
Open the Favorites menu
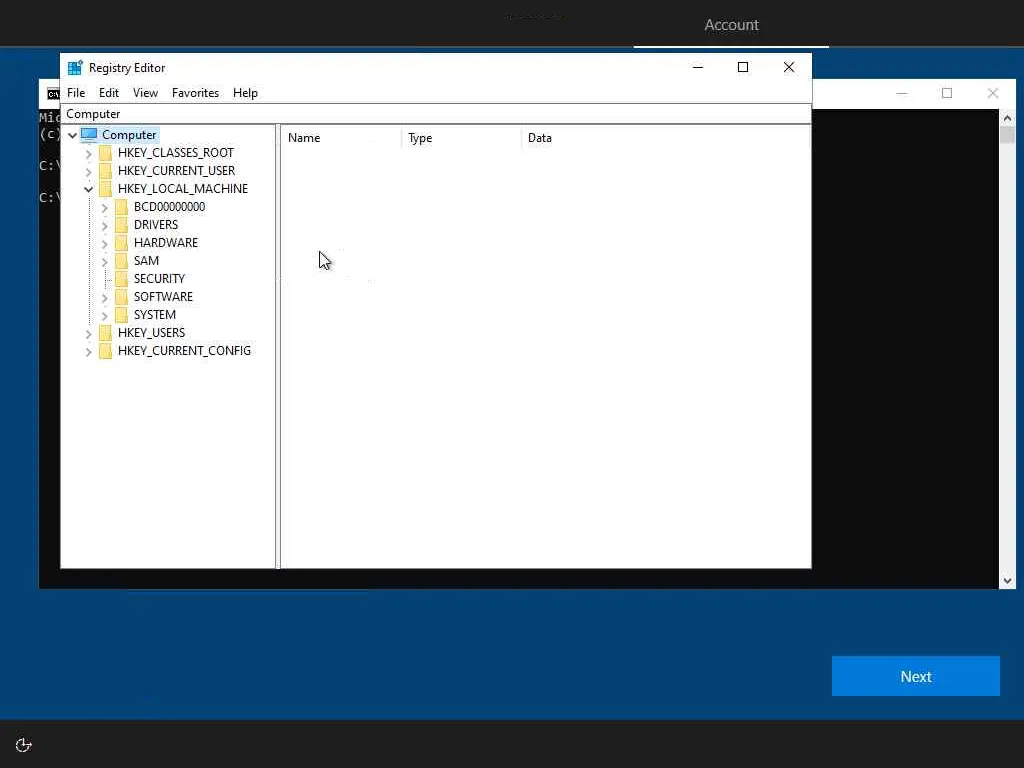coord(195,93)
